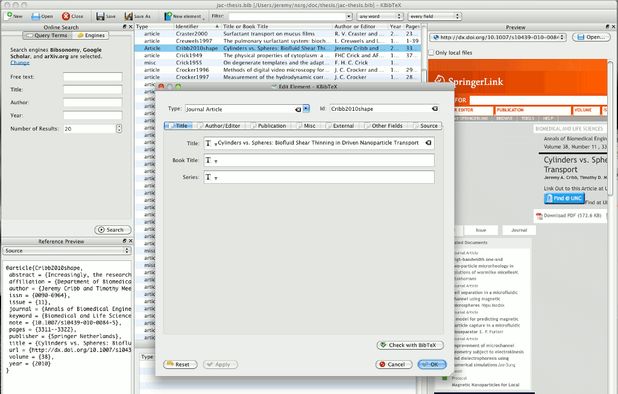This screenshot has height=394, width=618.
Task: Click the Reset button
Action: [180, 364]
